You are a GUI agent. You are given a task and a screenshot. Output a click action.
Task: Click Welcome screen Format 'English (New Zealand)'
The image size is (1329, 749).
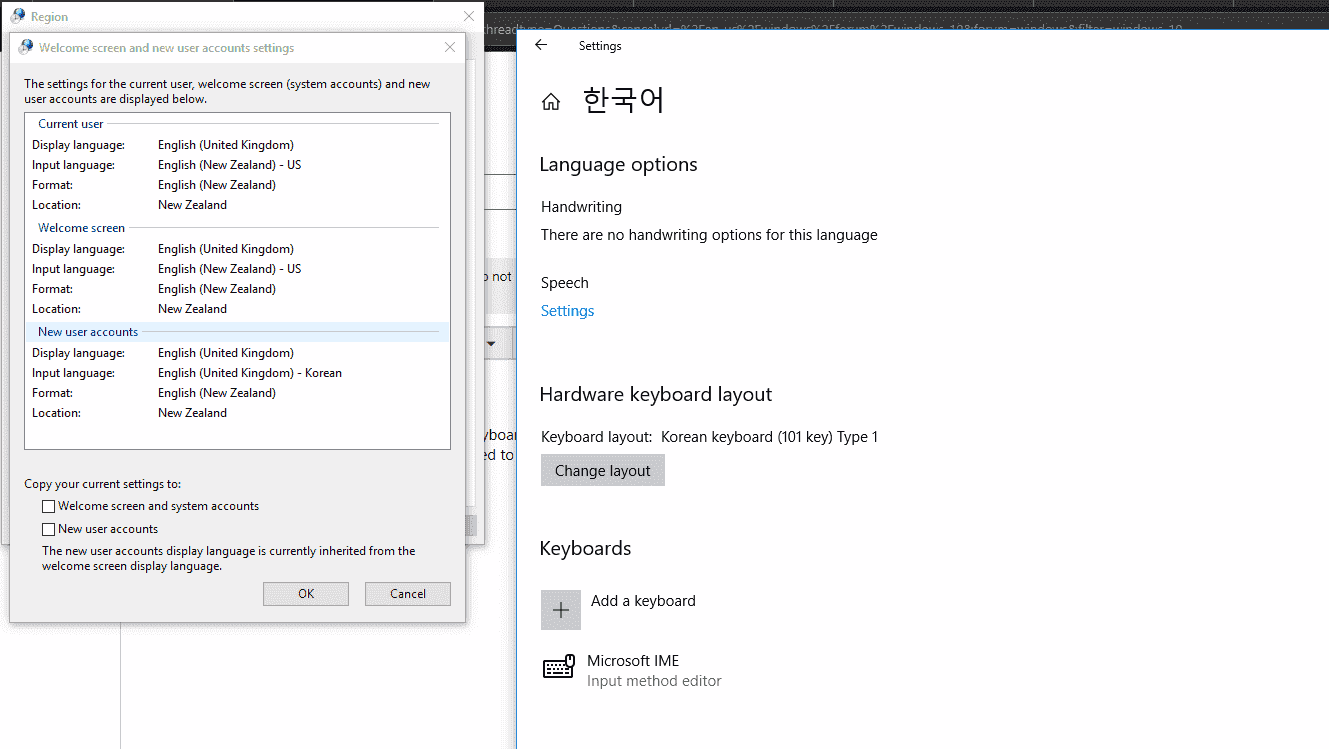pyautogui.click(x=217, y=289)
